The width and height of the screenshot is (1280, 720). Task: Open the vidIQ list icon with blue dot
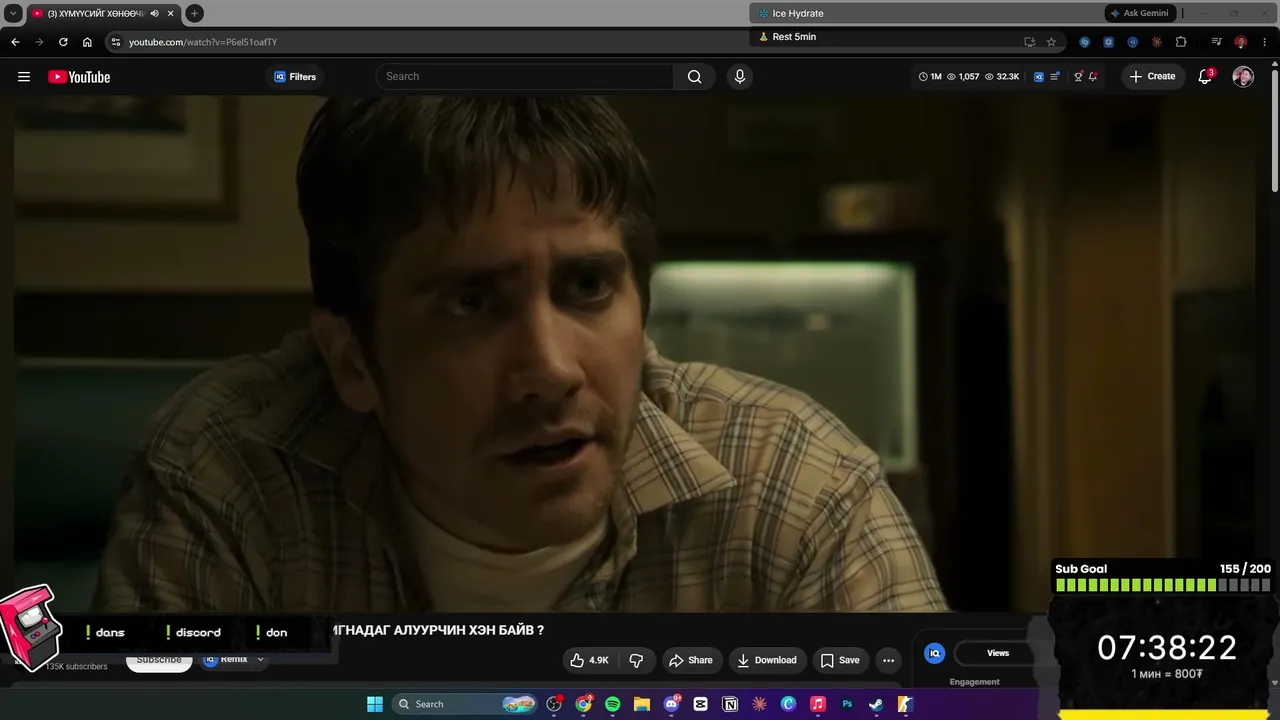click(x=1055, y=77)
